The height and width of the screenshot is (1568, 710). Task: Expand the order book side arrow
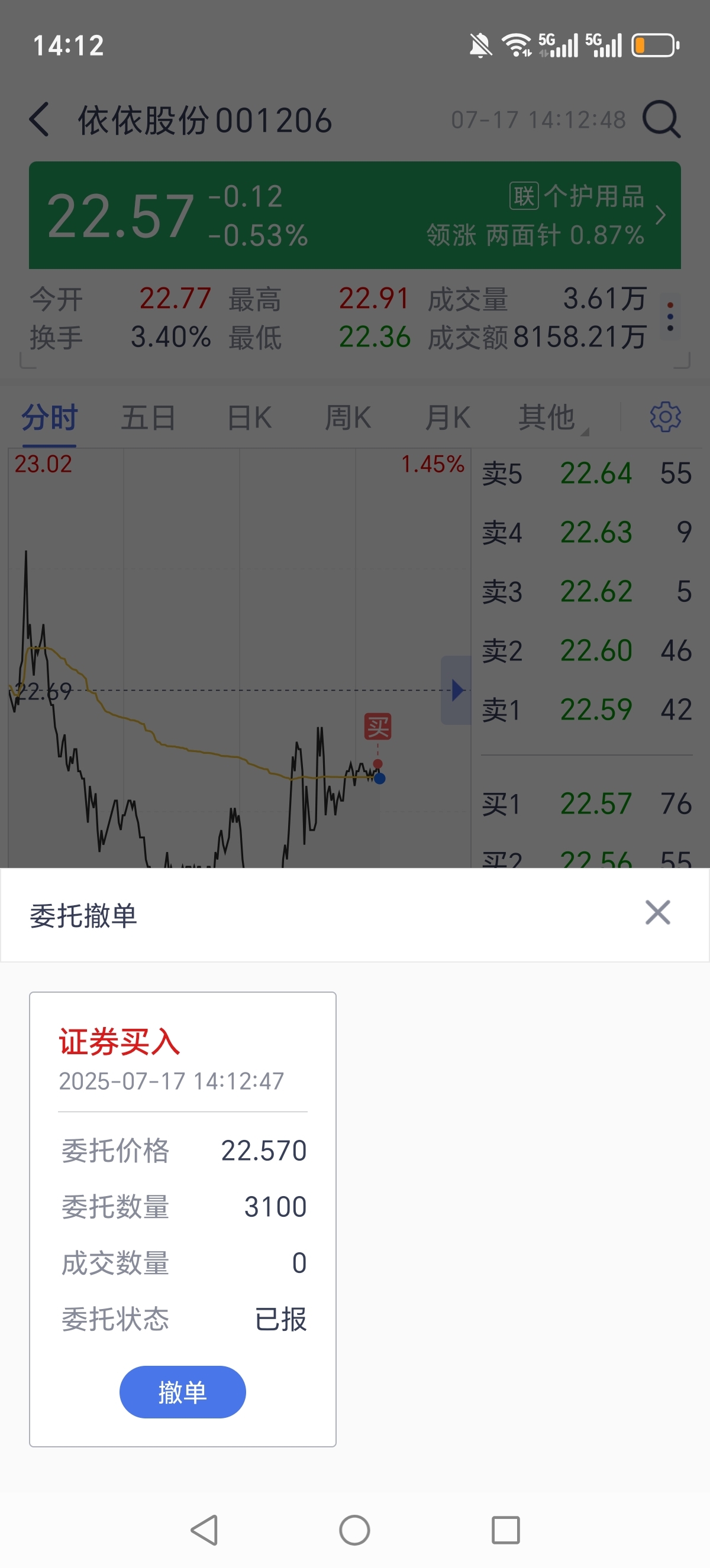pyautogui.click(x=456, y=690)
